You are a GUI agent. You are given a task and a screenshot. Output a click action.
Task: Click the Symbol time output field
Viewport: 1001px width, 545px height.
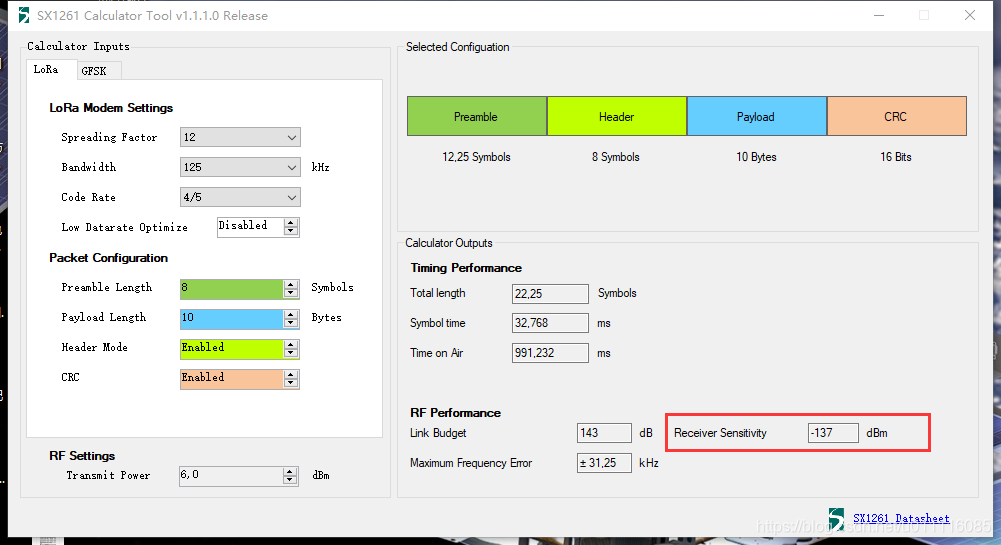550,323
